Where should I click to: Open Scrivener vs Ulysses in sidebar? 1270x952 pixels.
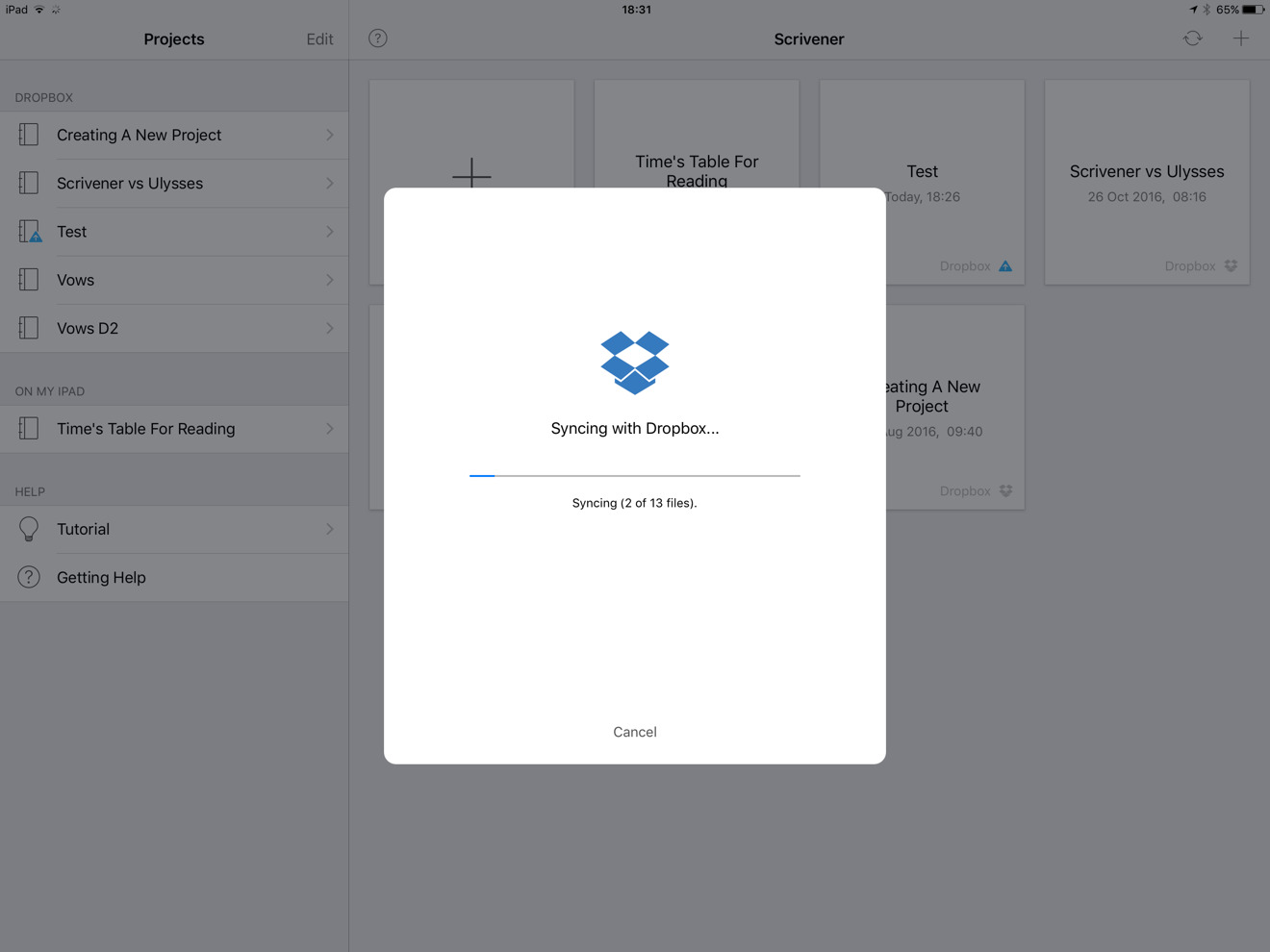(174, 183)
